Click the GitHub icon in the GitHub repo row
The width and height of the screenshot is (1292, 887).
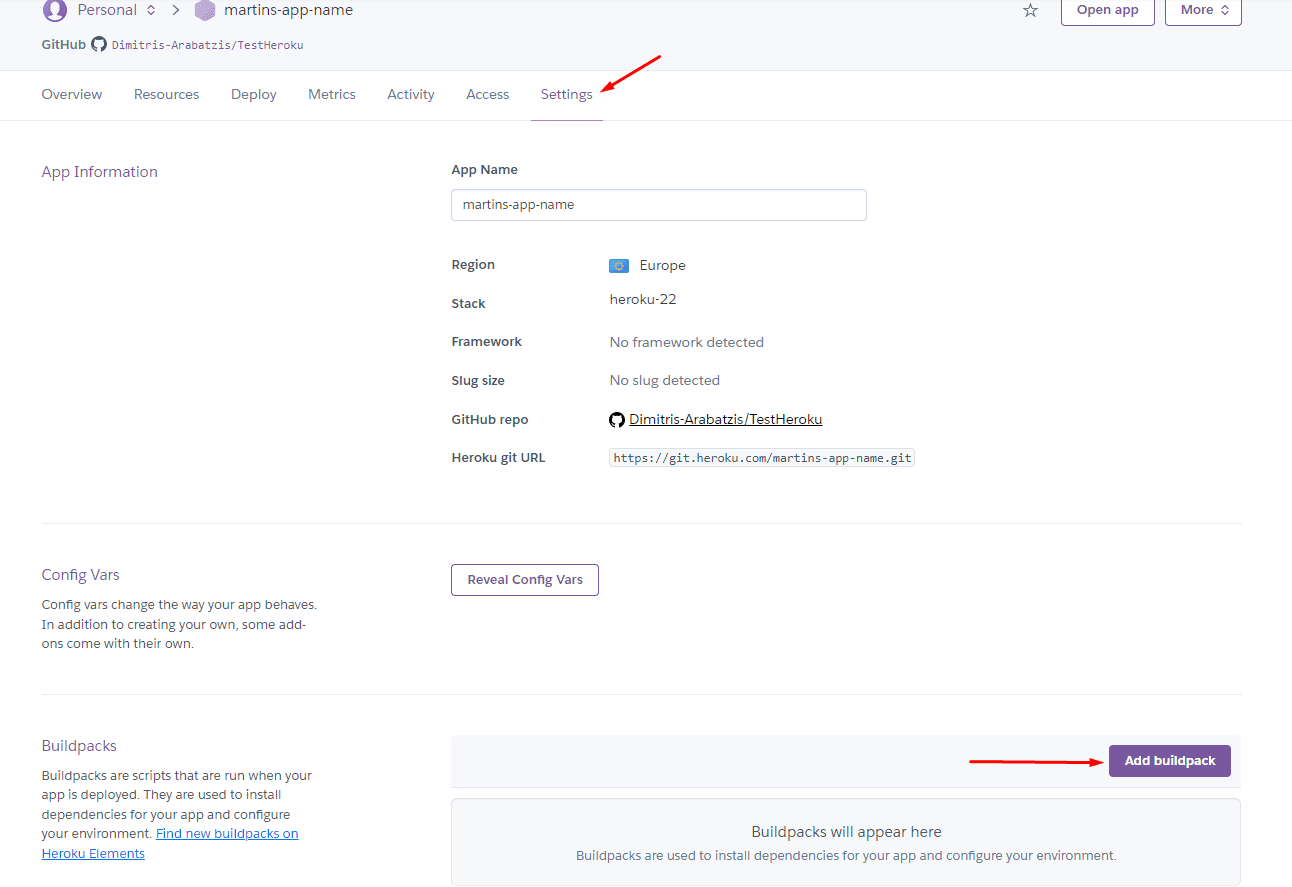(617, 420)
